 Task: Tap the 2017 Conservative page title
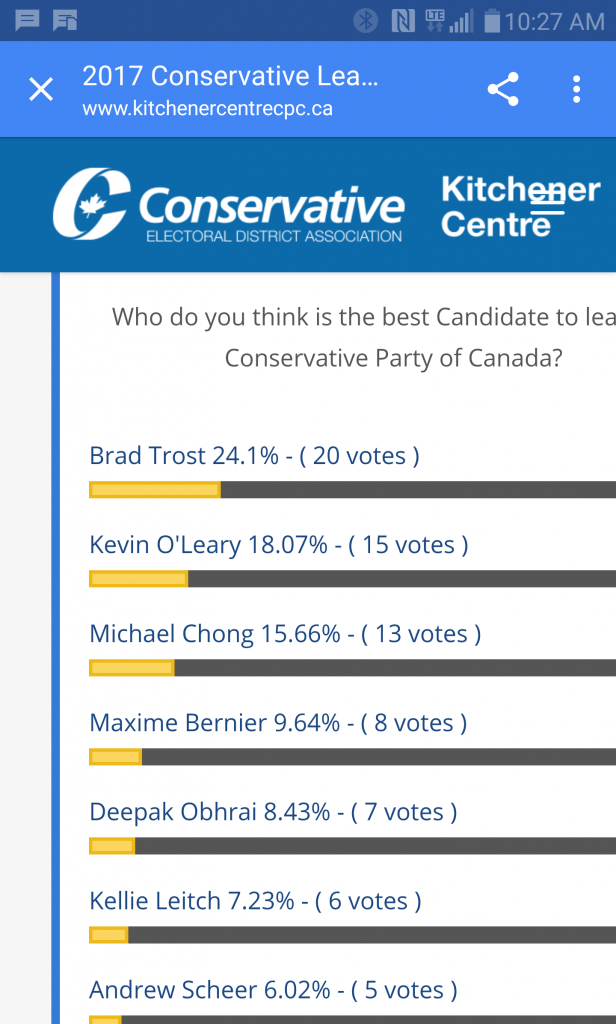pos(230,76)
